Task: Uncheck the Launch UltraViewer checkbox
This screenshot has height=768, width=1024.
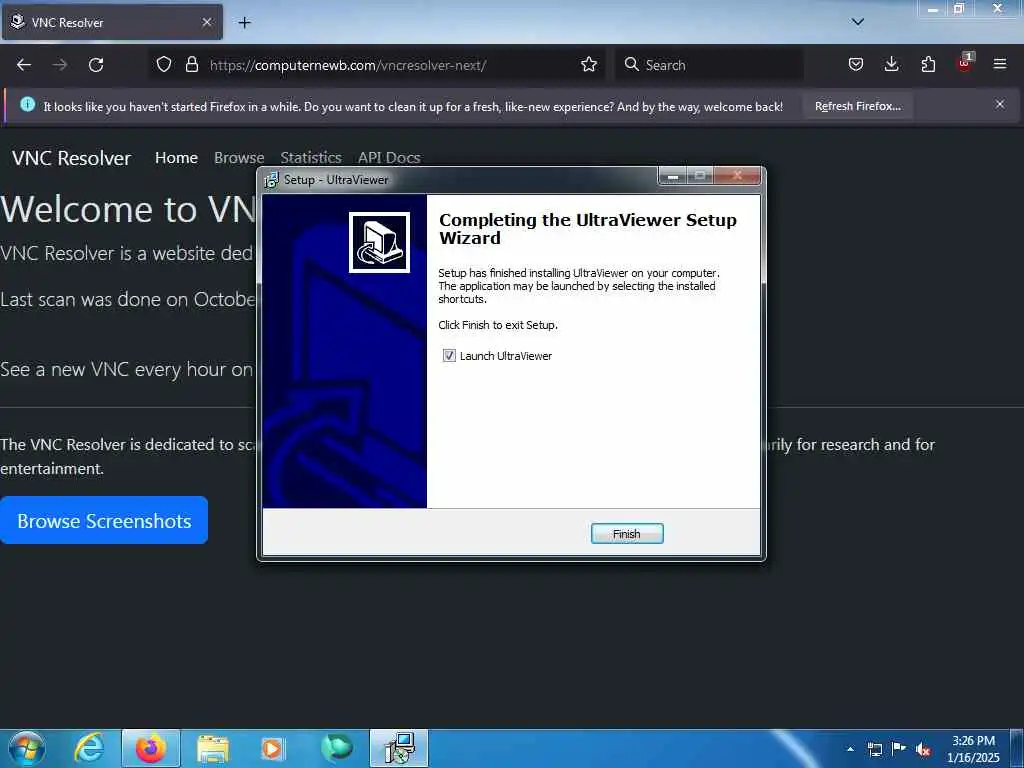Action: tap(449, 356)
